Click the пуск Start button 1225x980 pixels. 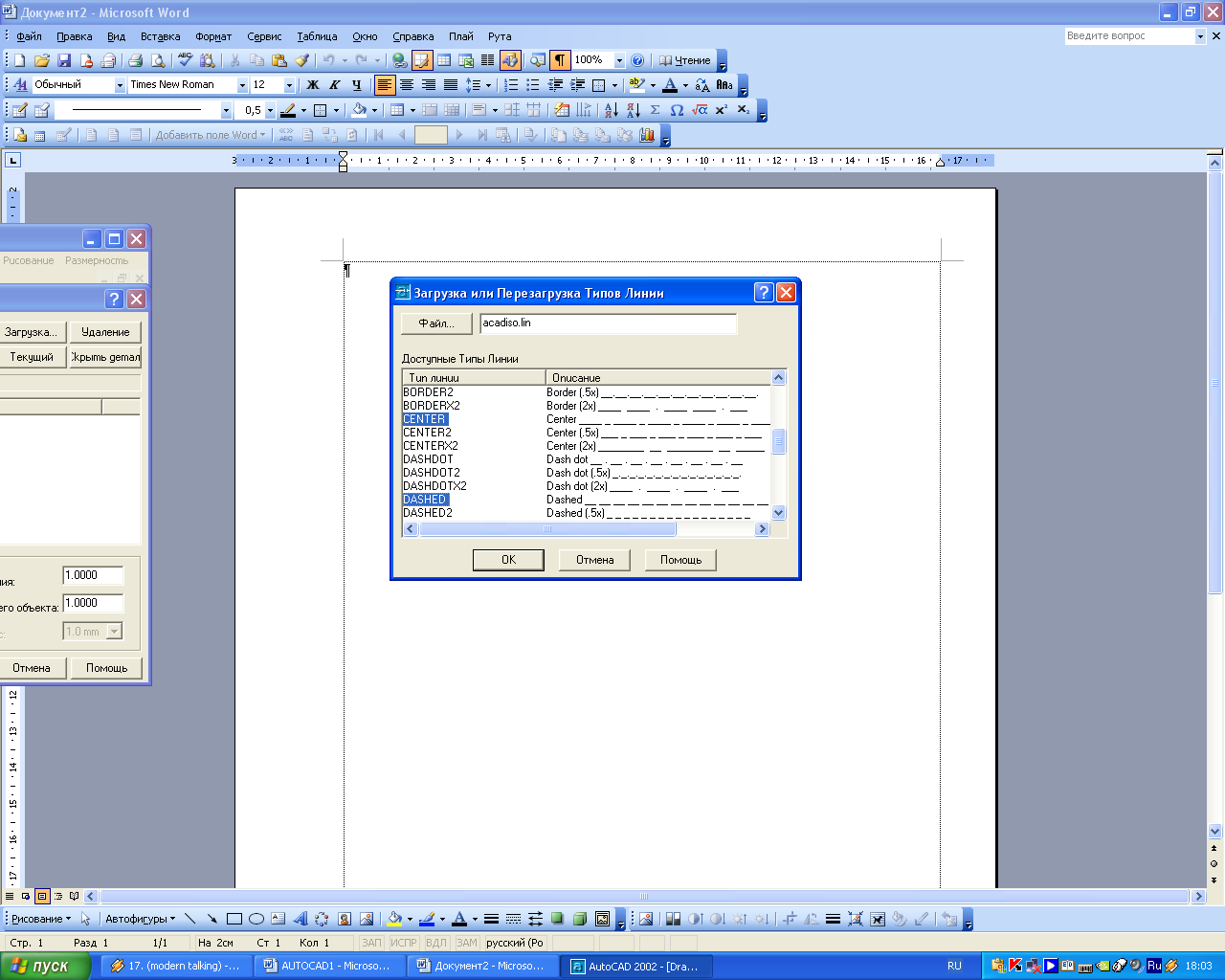45,966
